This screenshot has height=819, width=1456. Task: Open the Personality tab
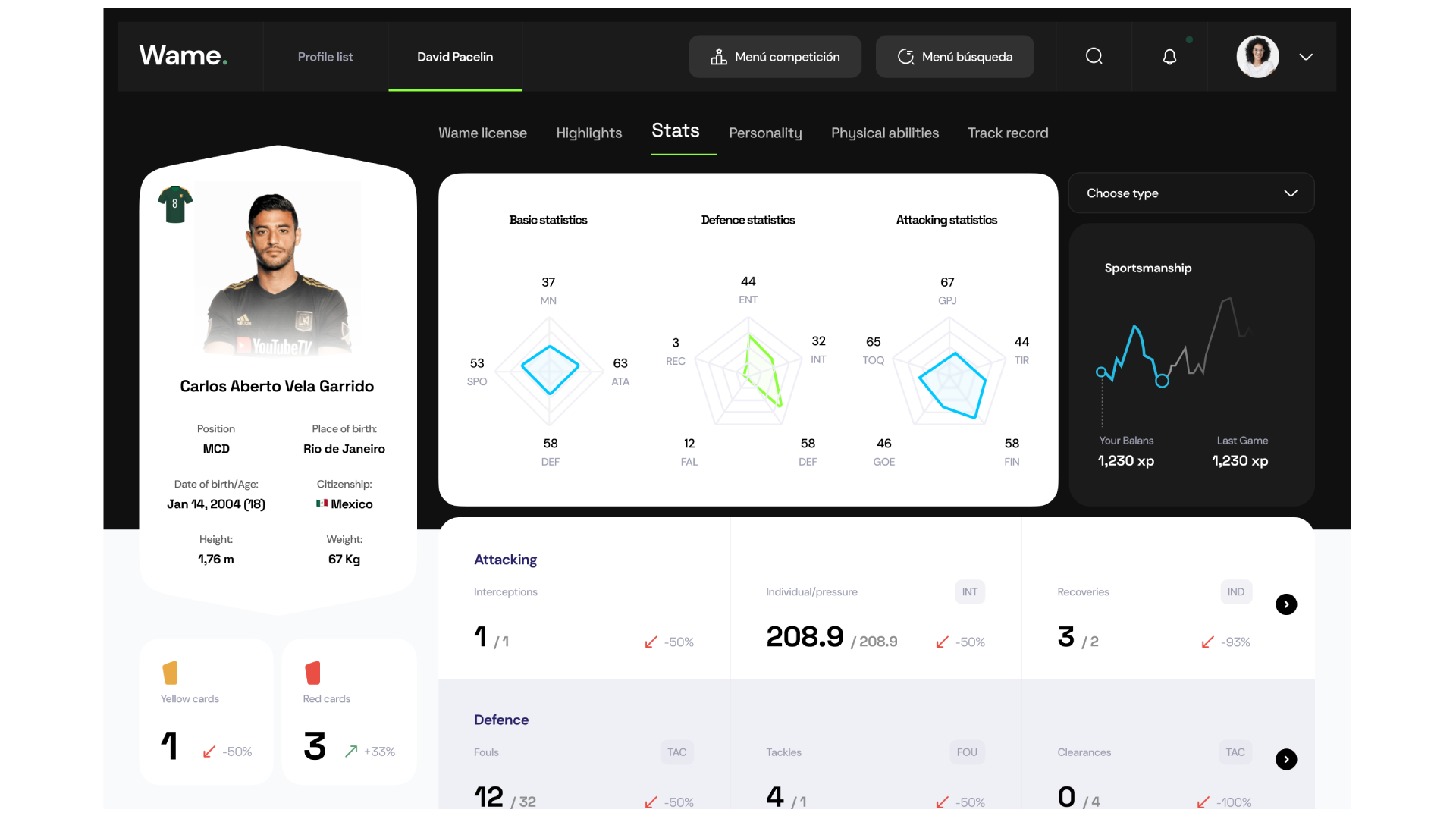765,133
